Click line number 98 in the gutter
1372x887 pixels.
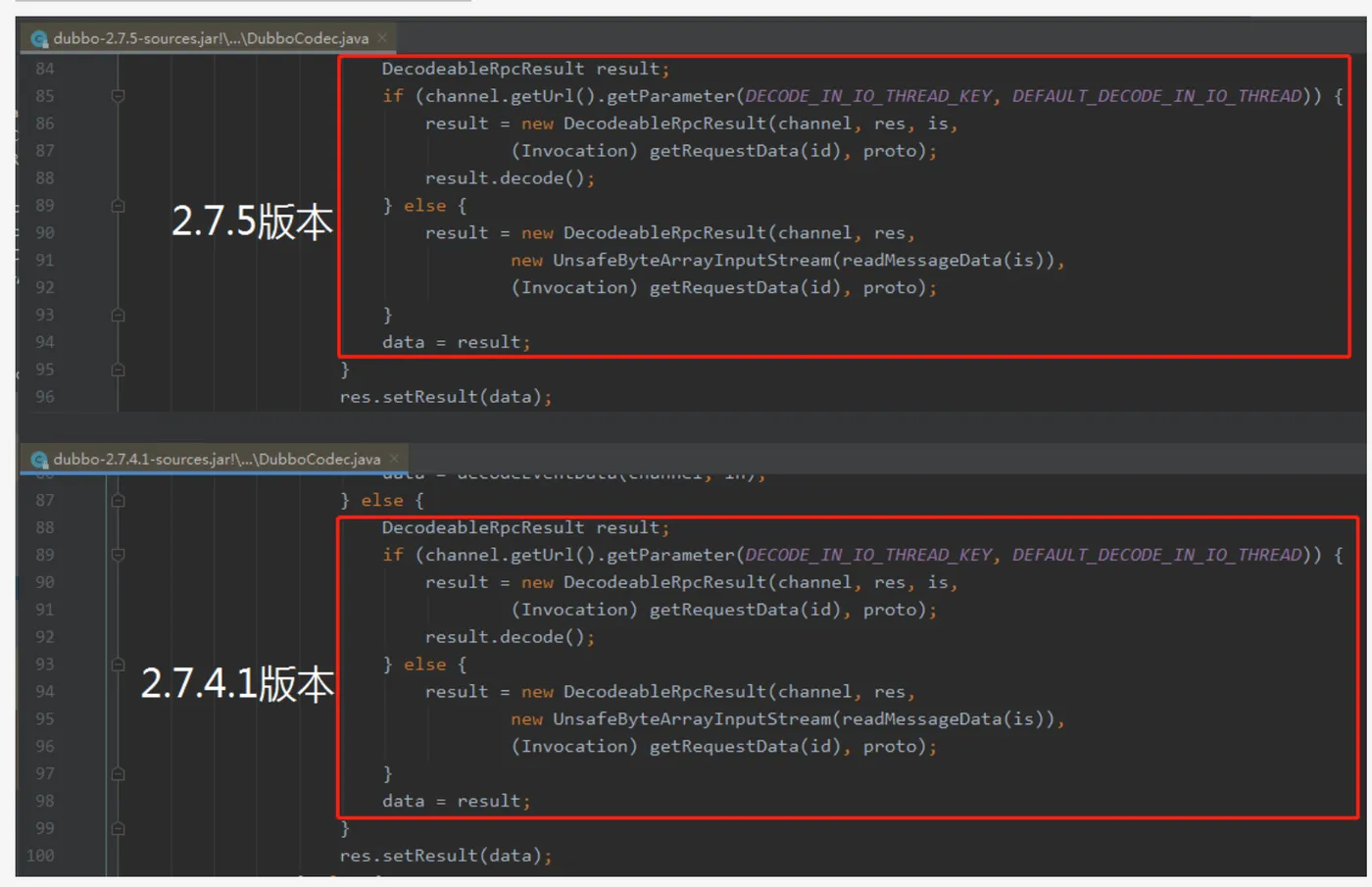click(45, 801)
